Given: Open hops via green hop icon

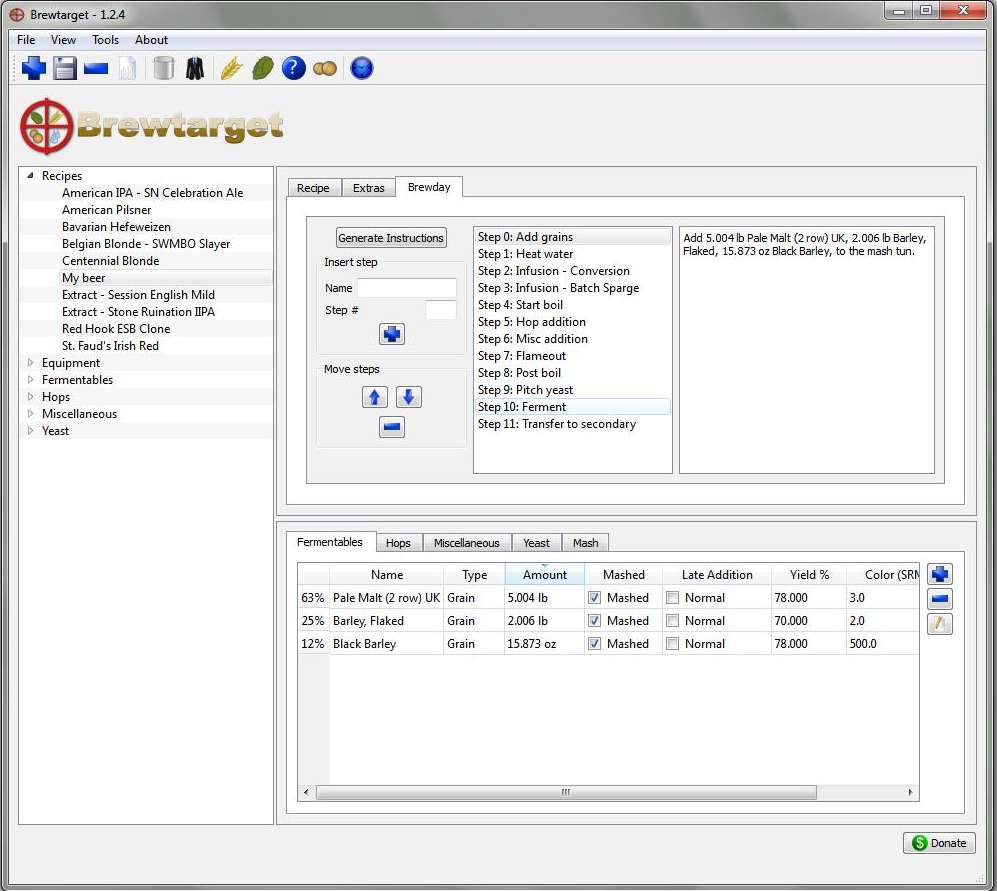Looking at the screenshot, I should [262, 68].
